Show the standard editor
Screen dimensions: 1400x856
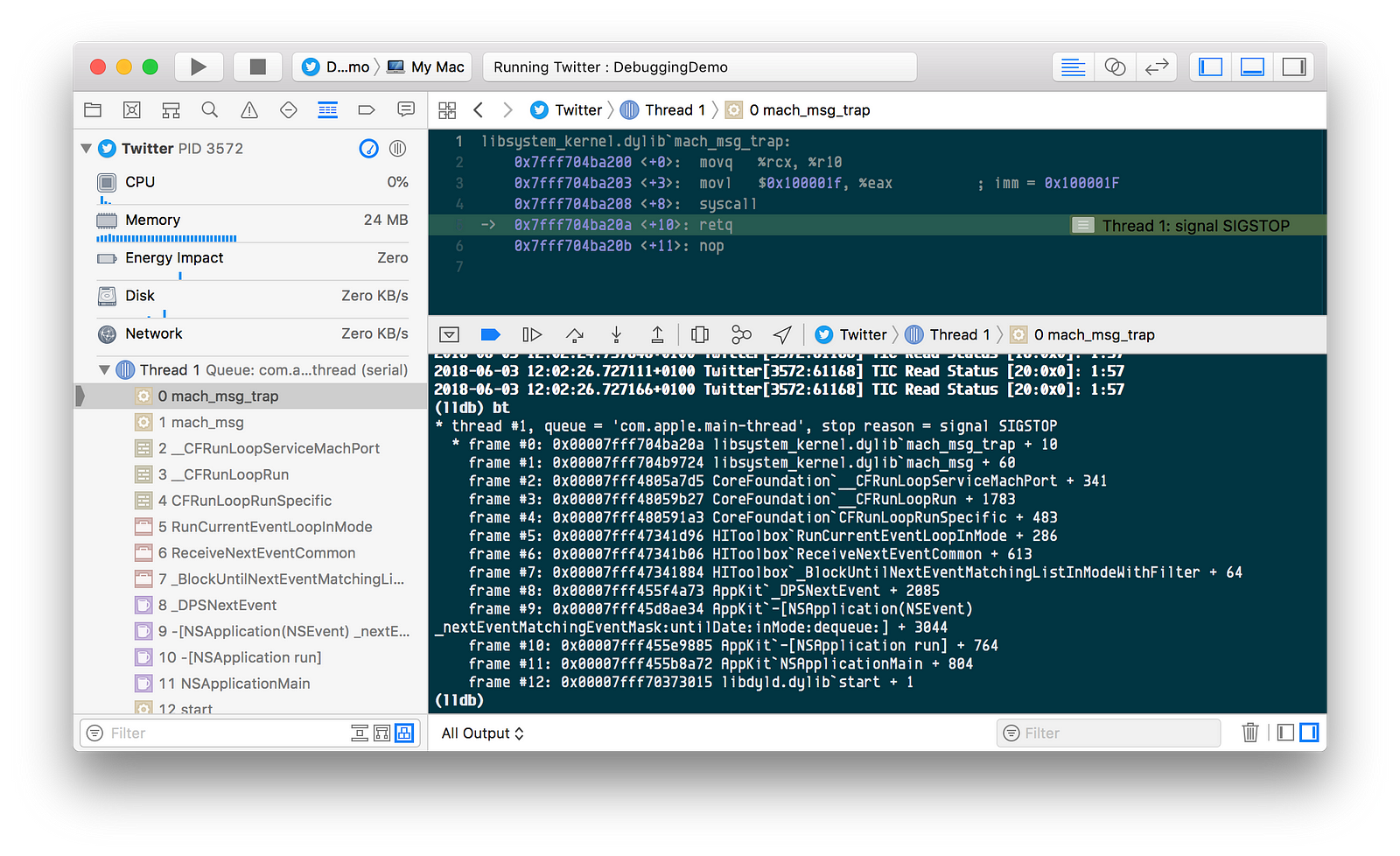[x=1073, y=67]
